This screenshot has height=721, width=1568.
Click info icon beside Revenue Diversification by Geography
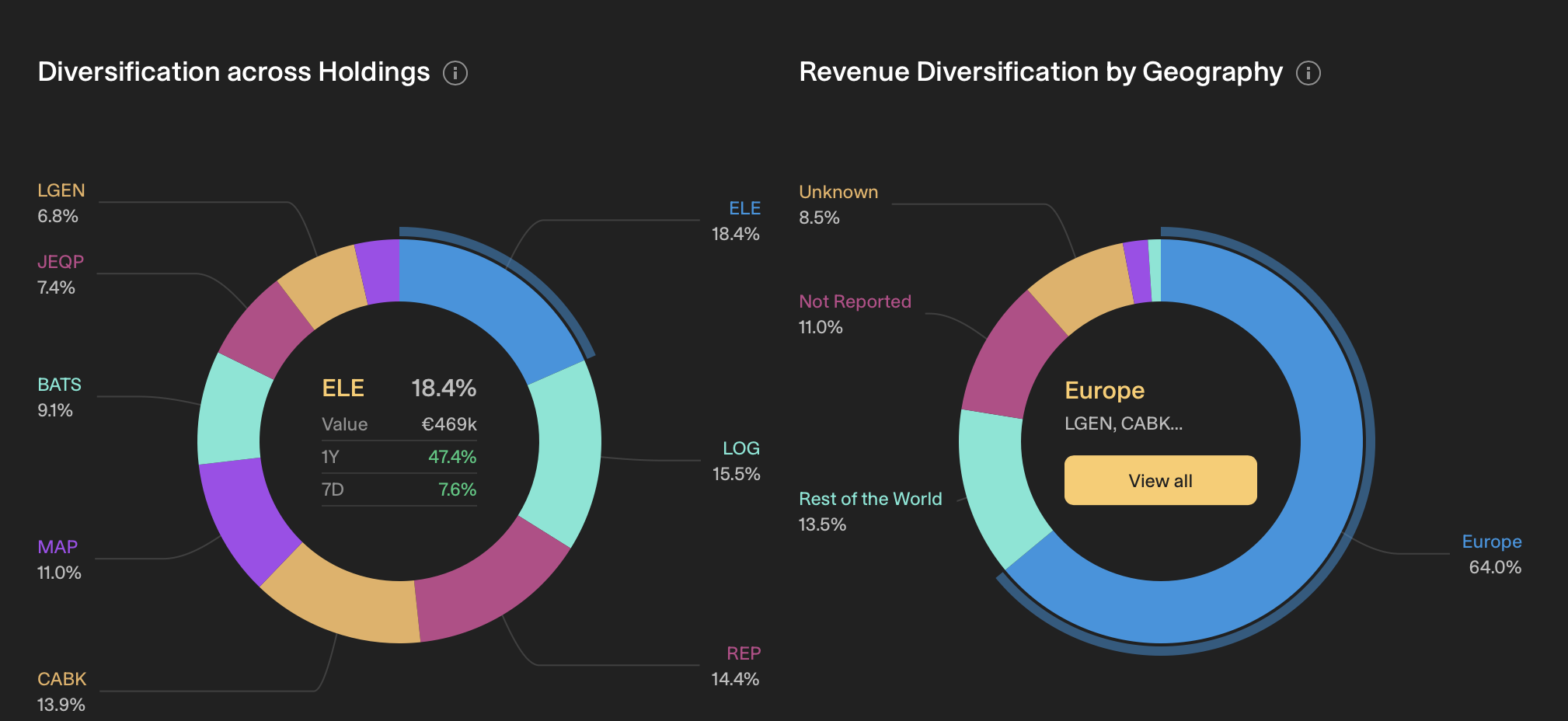tap(1308, 73)
